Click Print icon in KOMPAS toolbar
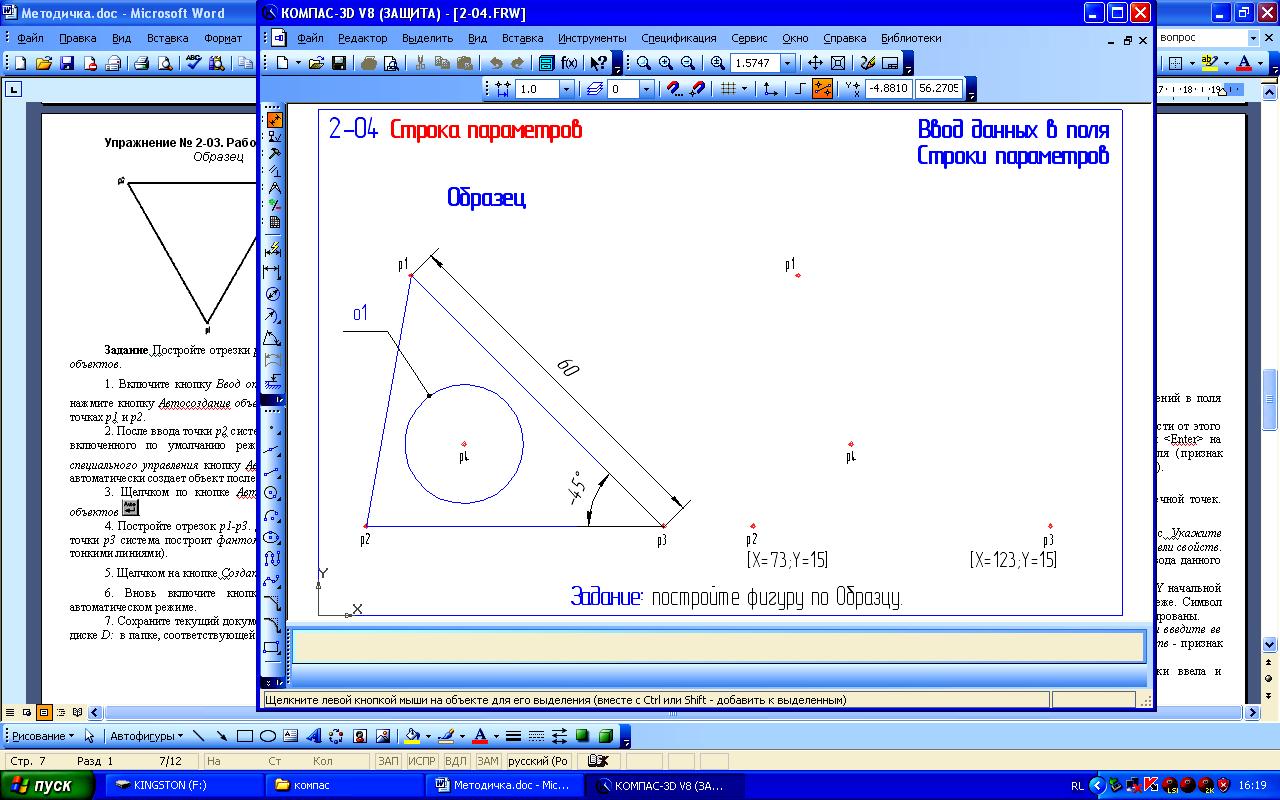This screenshot has width=1280, height=800. (x=369, y=62)
